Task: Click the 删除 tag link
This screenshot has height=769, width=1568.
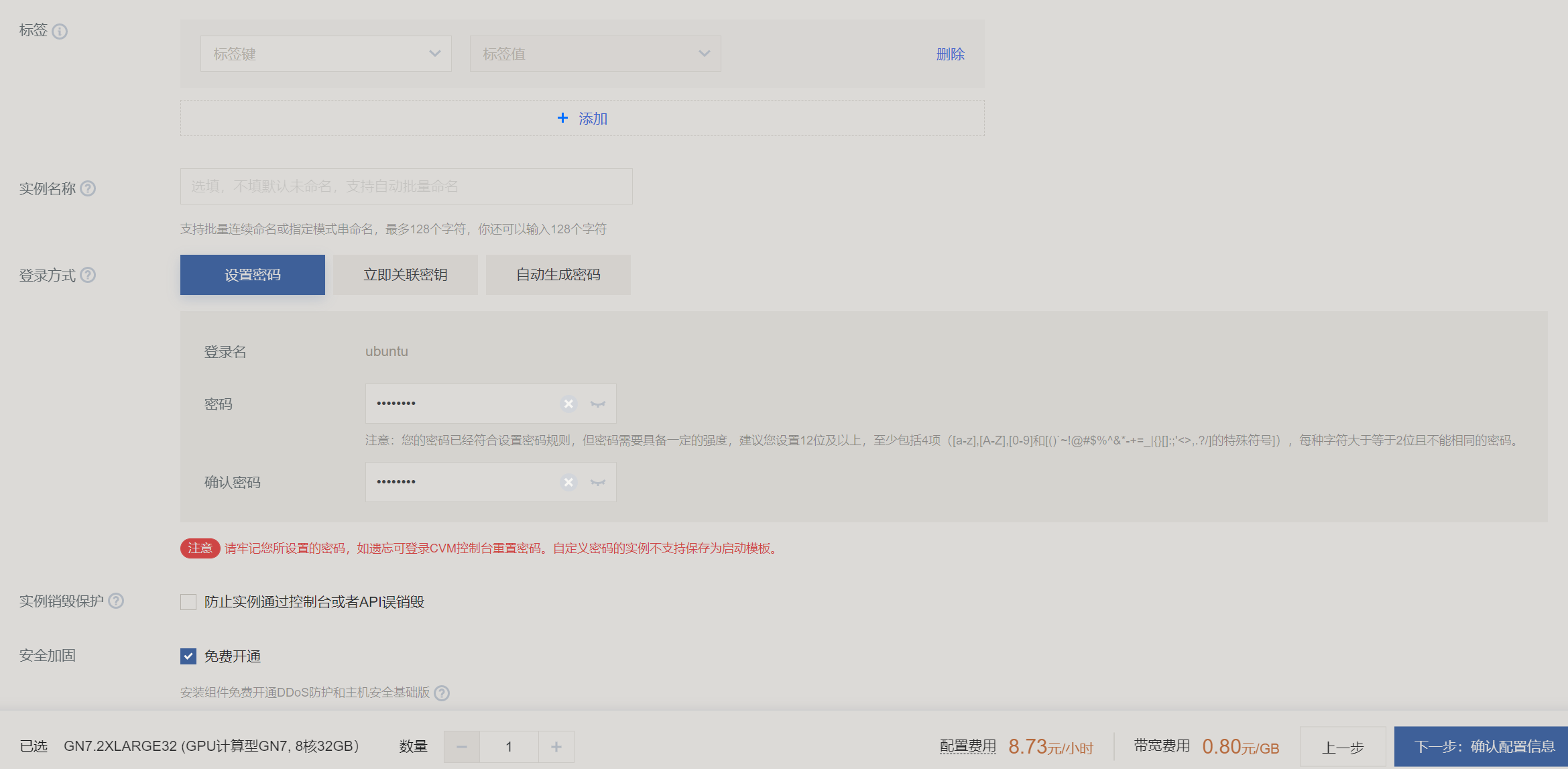Action: pyautogui.click(x=950, y=54)
